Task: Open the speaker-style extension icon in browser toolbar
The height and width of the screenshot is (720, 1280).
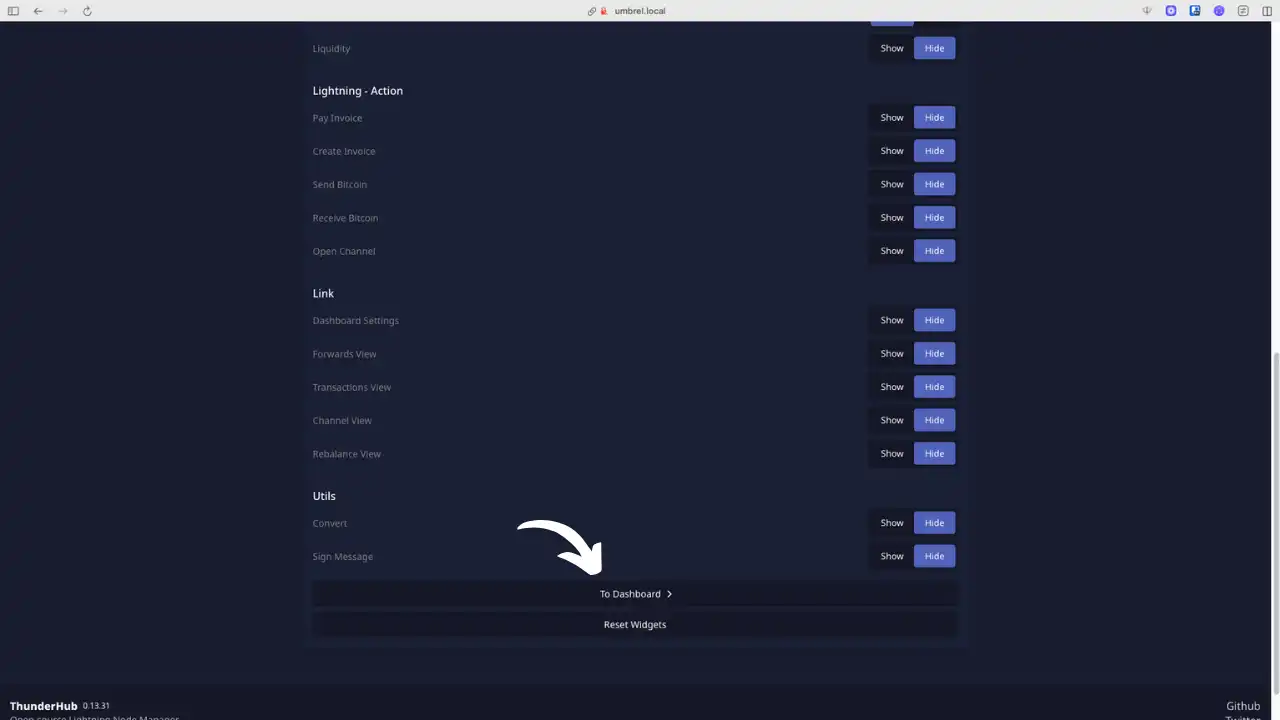Action: (1147, 11)
